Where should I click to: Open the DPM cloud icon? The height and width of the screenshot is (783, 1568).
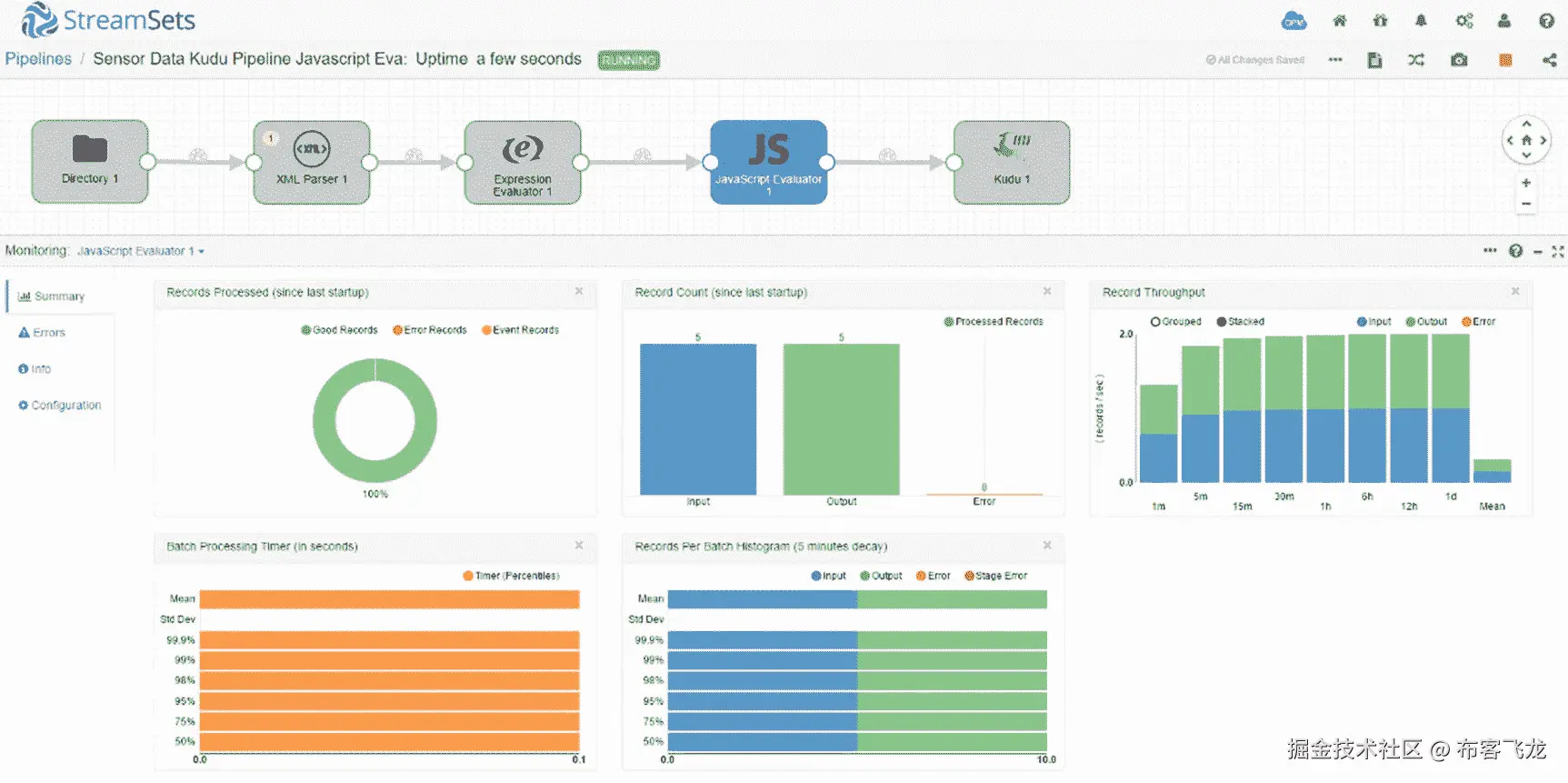point(1293,21)
